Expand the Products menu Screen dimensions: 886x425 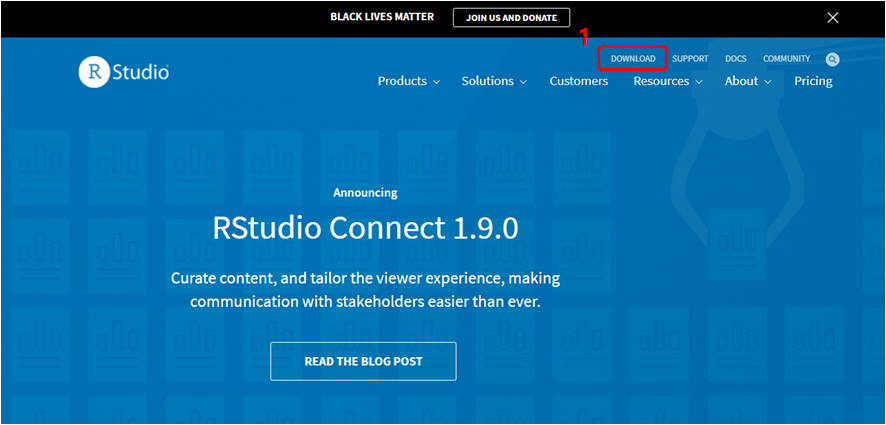point(409,81)
